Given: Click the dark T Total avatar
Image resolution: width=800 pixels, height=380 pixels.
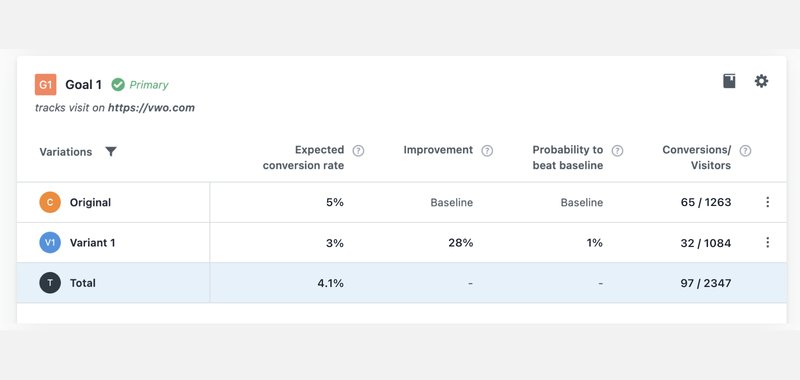Looking at the screenshot, I should (x=50, y=283).
